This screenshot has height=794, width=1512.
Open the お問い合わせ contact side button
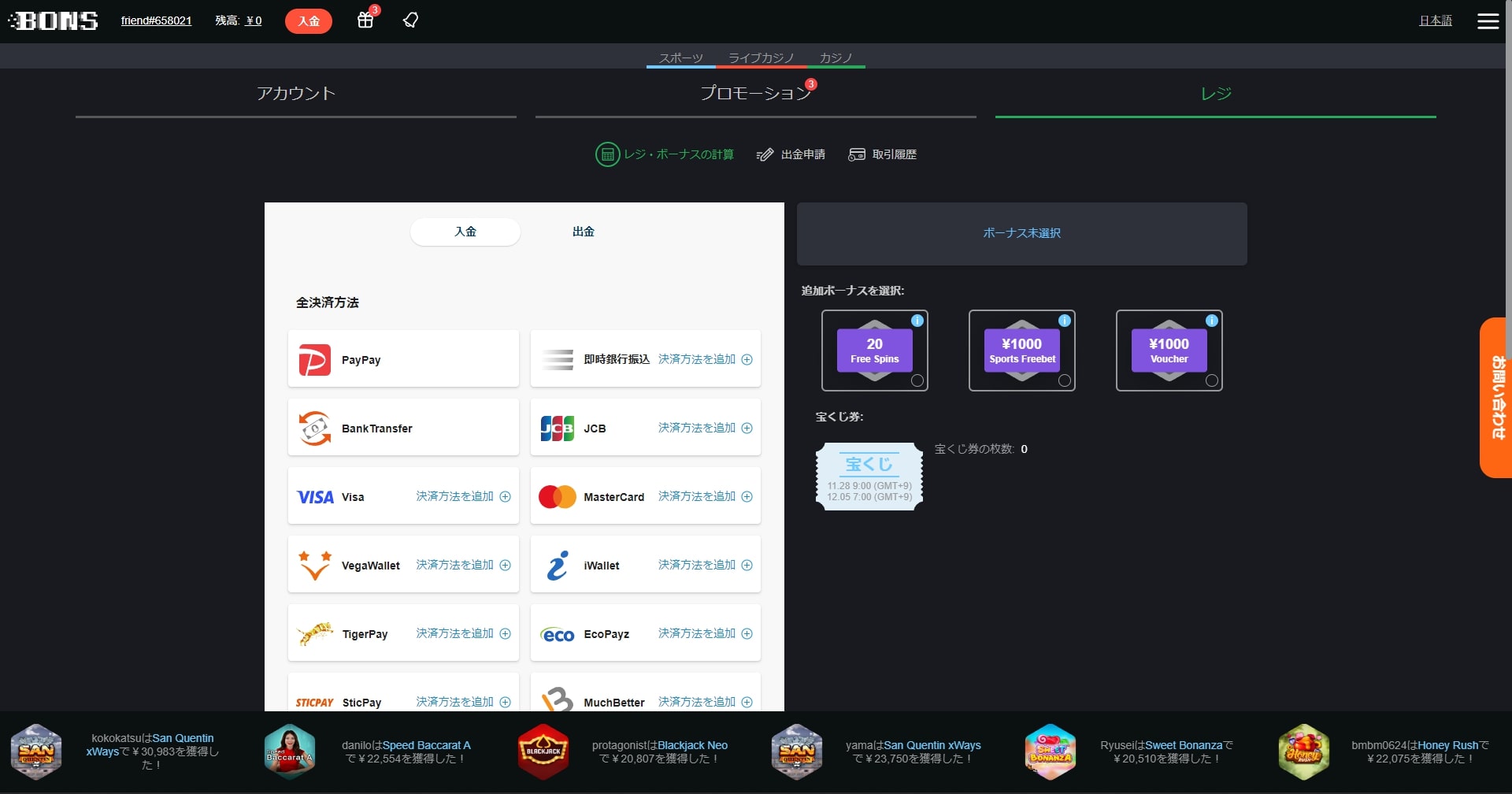1496,398
